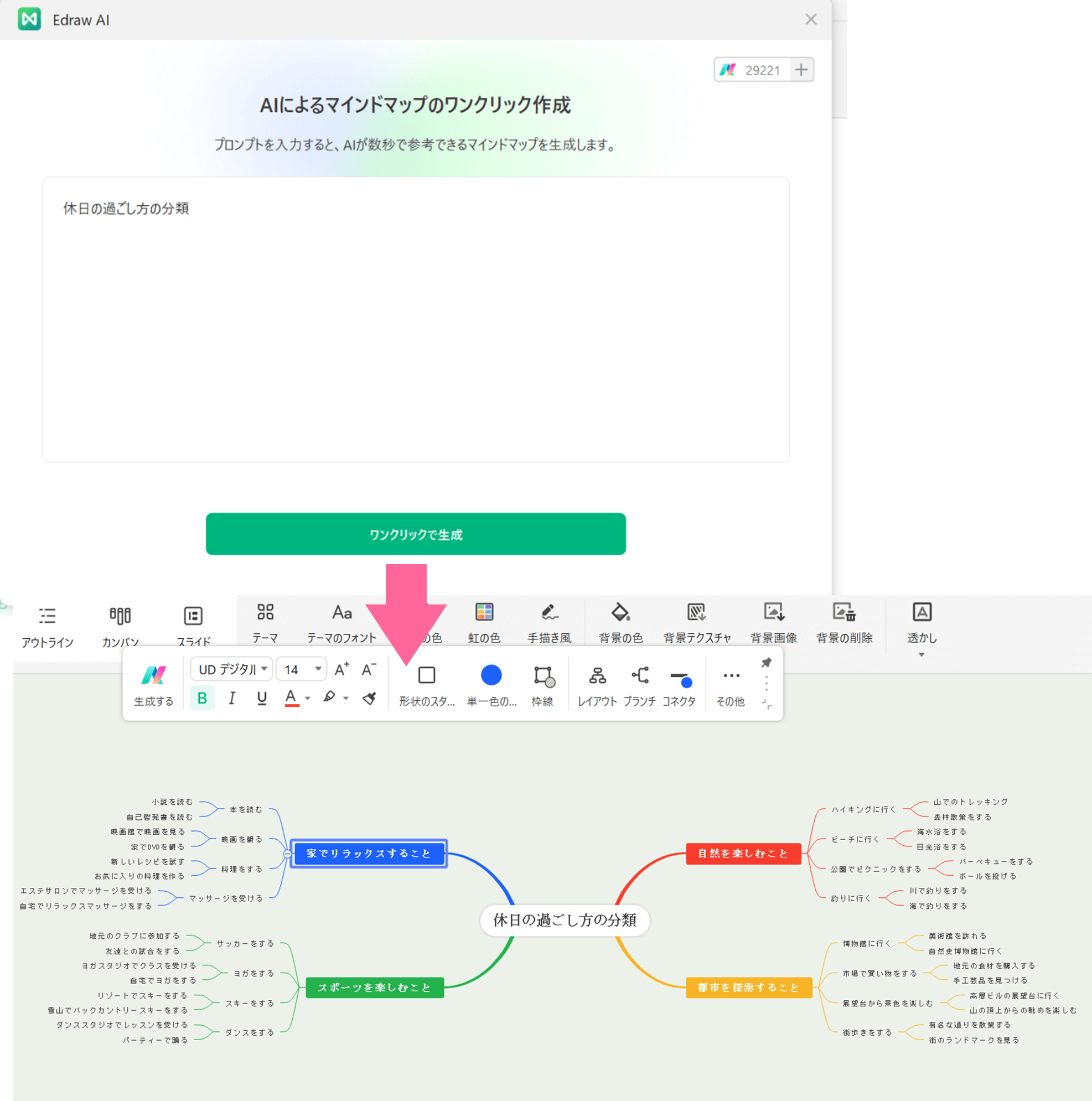Select the ヨガをする subtopic
This screenshot has height=1101, width=1092.
[254, 973]
